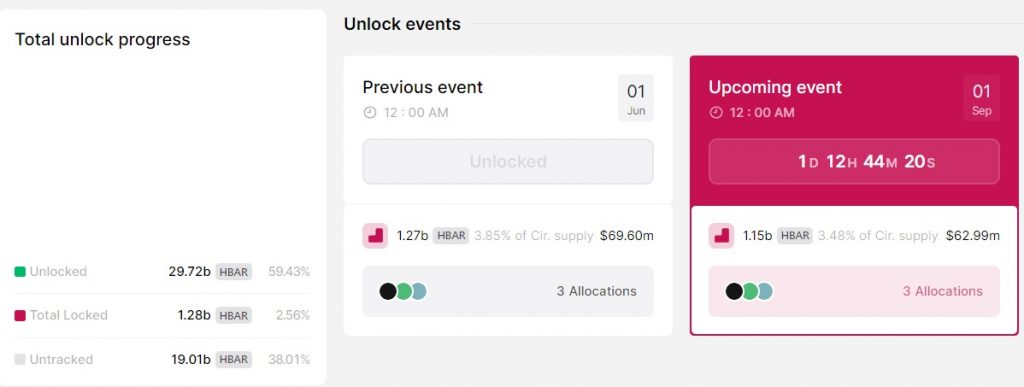Image resolution: width=1024 pixels, height=387 pixels.
Task: Open the 01 Sep date badge
Action: point(982,98)
